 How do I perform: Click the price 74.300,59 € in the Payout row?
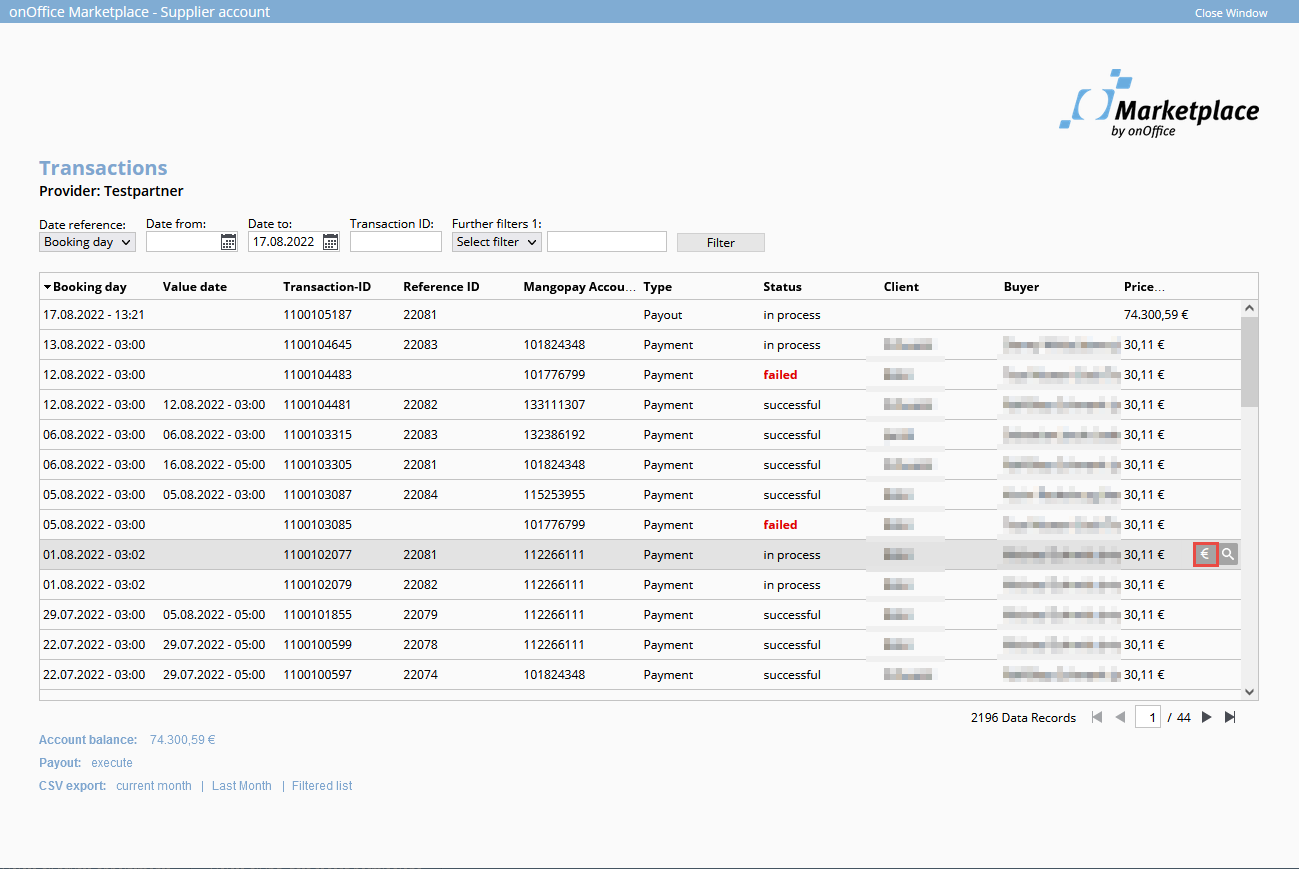(1156, 315)
